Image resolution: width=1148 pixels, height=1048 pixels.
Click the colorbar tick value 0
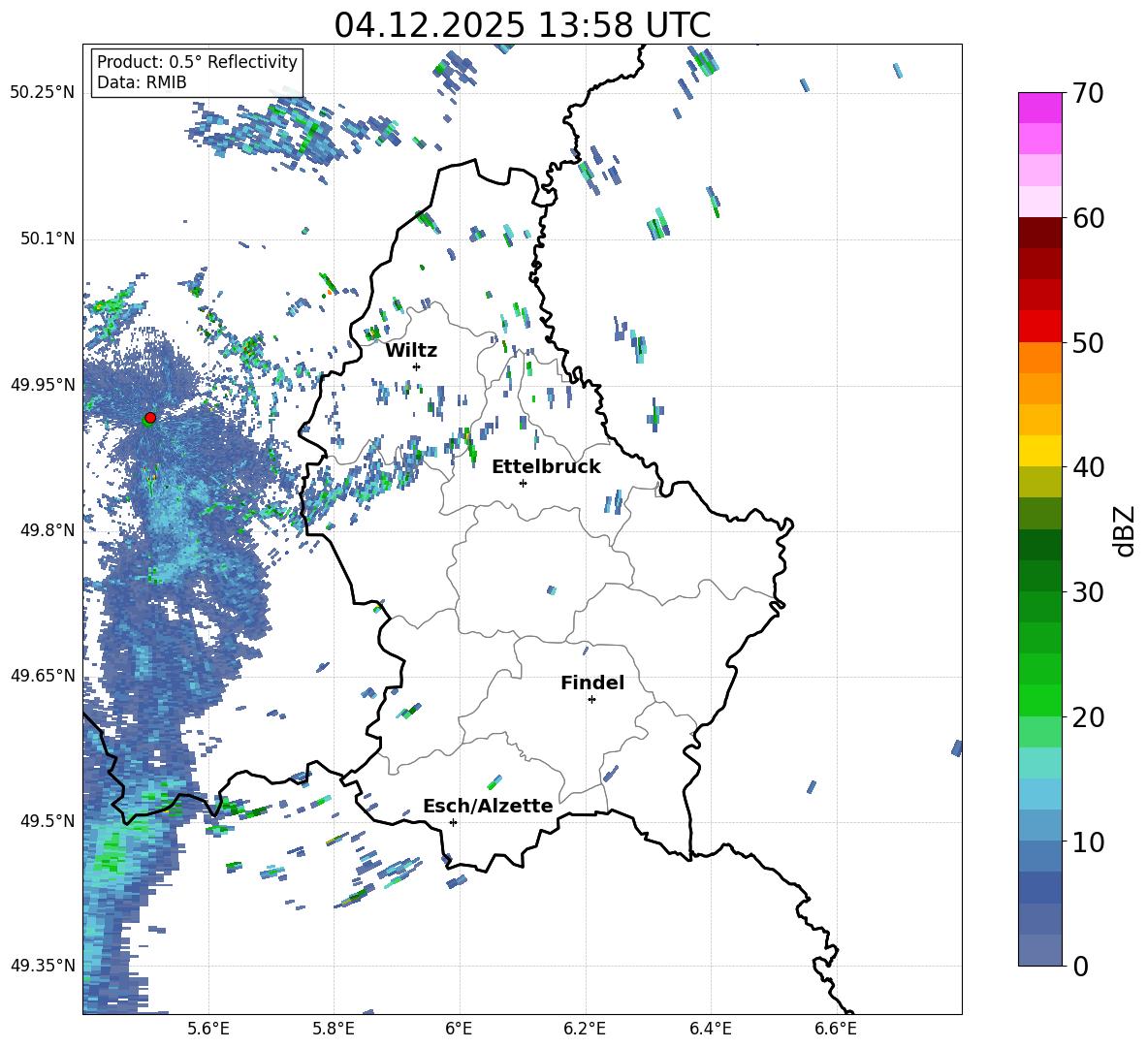click(x=1080, y=966)
